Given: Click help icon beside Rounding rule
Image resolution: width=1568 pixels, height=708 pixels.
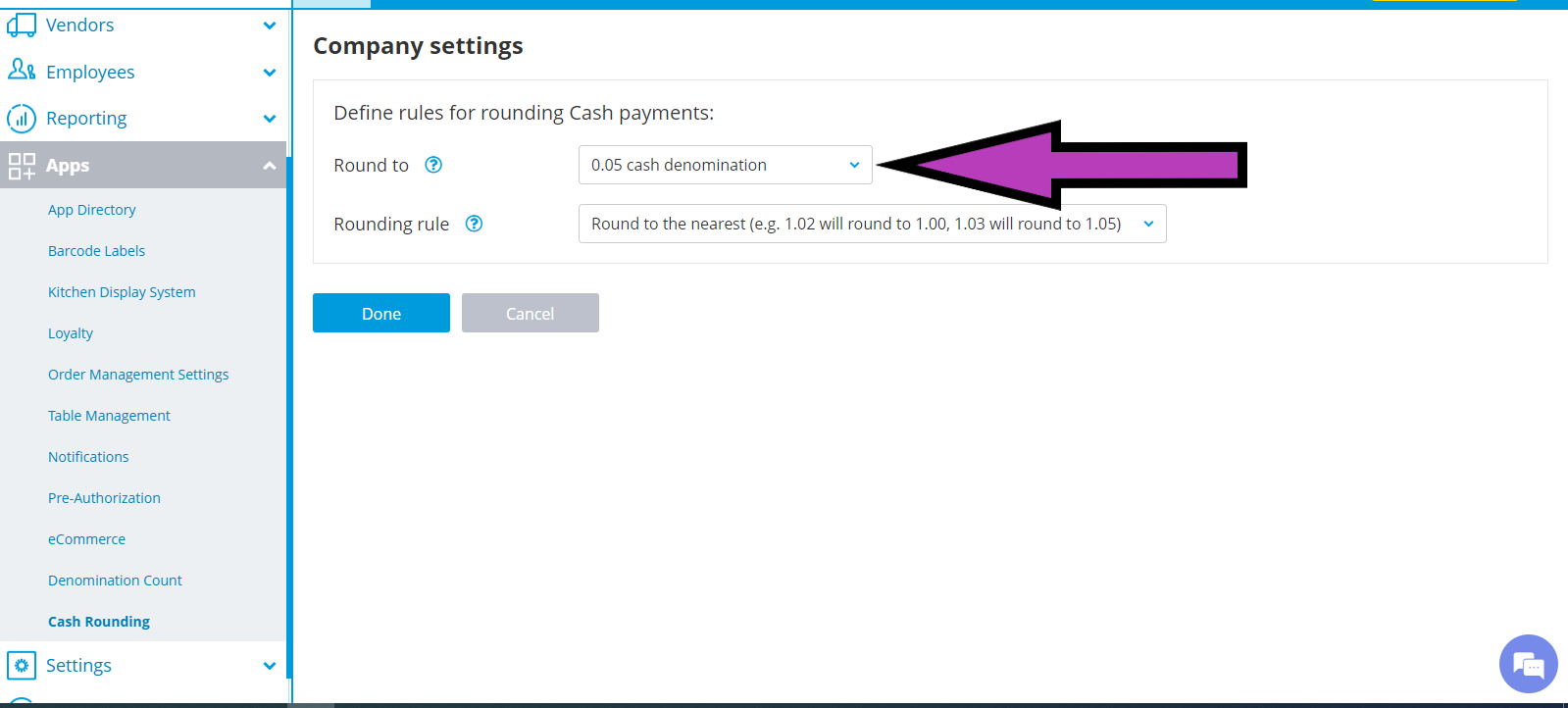Looking at the screenshot, I should pyautogui.click(x=474, y=224).
